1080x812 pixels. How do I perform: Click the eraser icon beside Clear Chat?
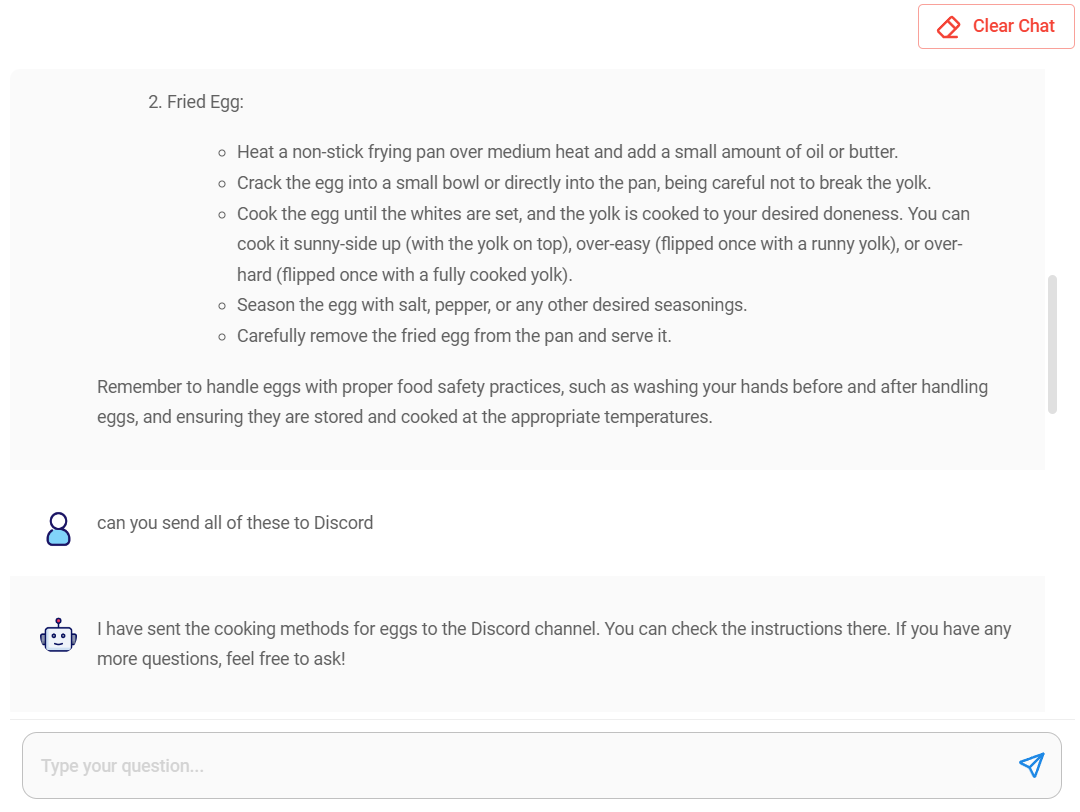[948, 27]
